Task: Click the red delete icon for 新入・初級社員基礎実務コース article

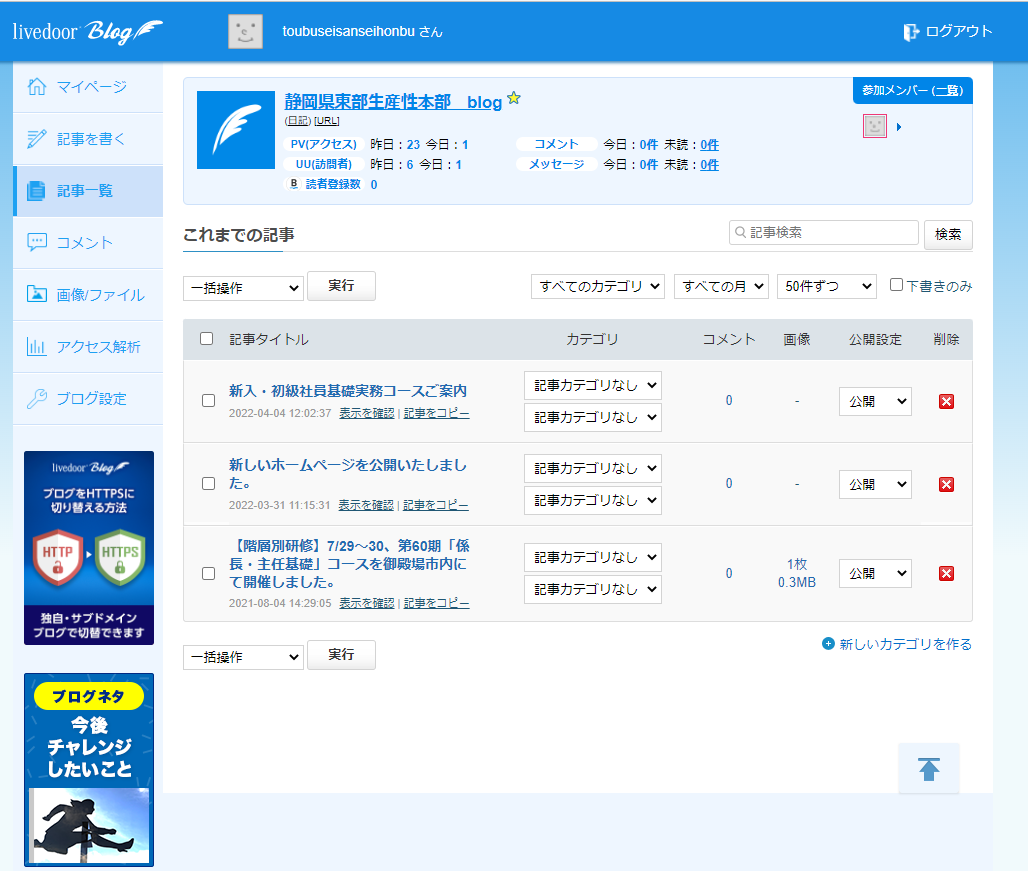Action: 946,401
